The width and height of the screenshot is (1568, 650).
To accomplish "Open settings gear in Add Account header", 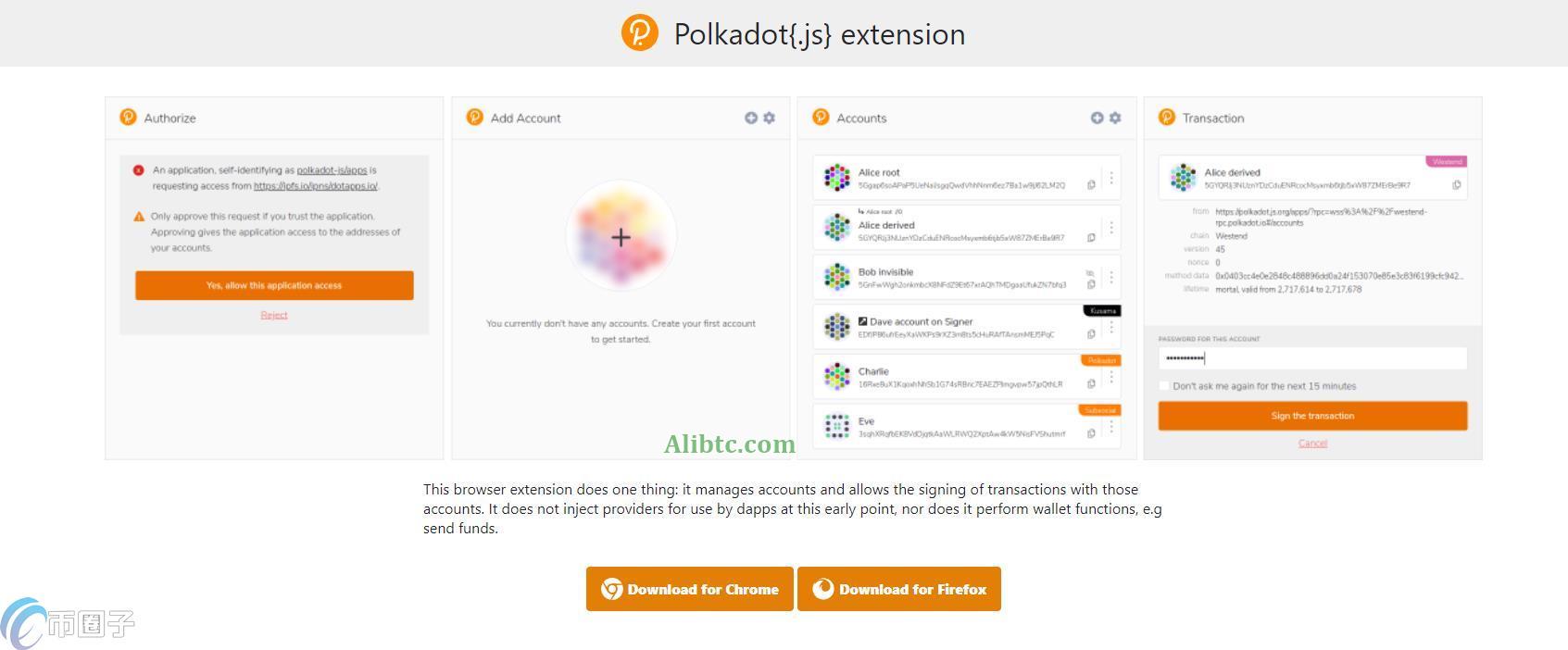I will click(769, 118).
